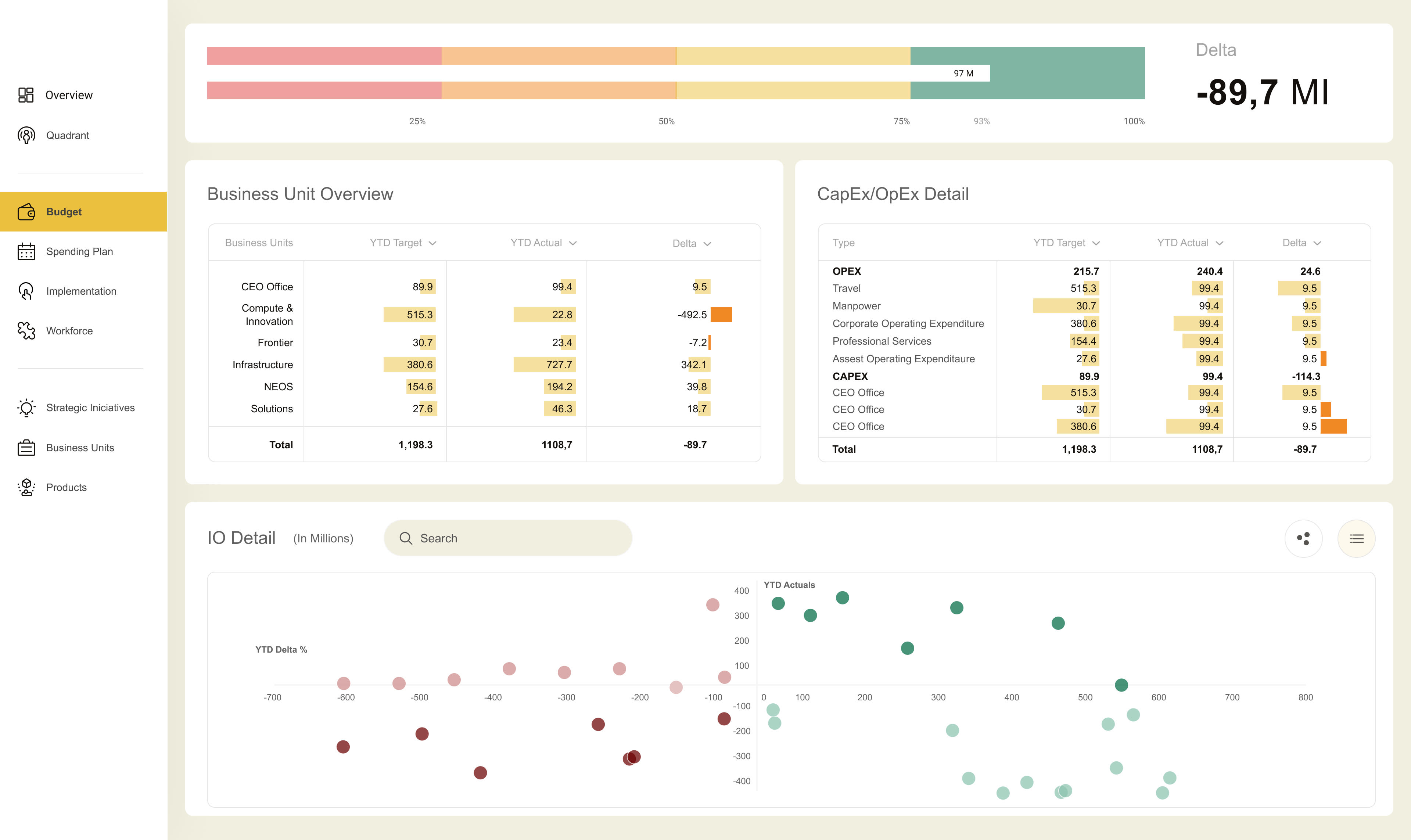This screenshot has width=1411, height=840.
Task: Switch IO Detail to scatter view
Action: coord(1303,538)
